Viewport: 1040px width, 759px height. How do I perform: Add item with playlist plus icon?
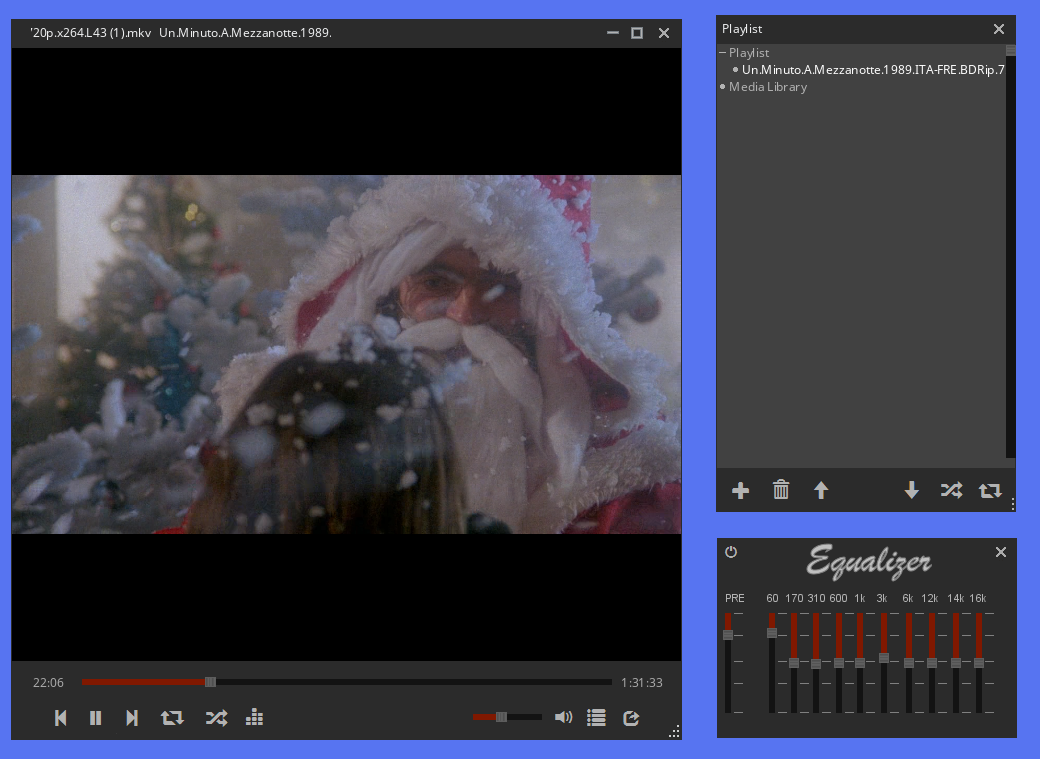click(740, 490)
